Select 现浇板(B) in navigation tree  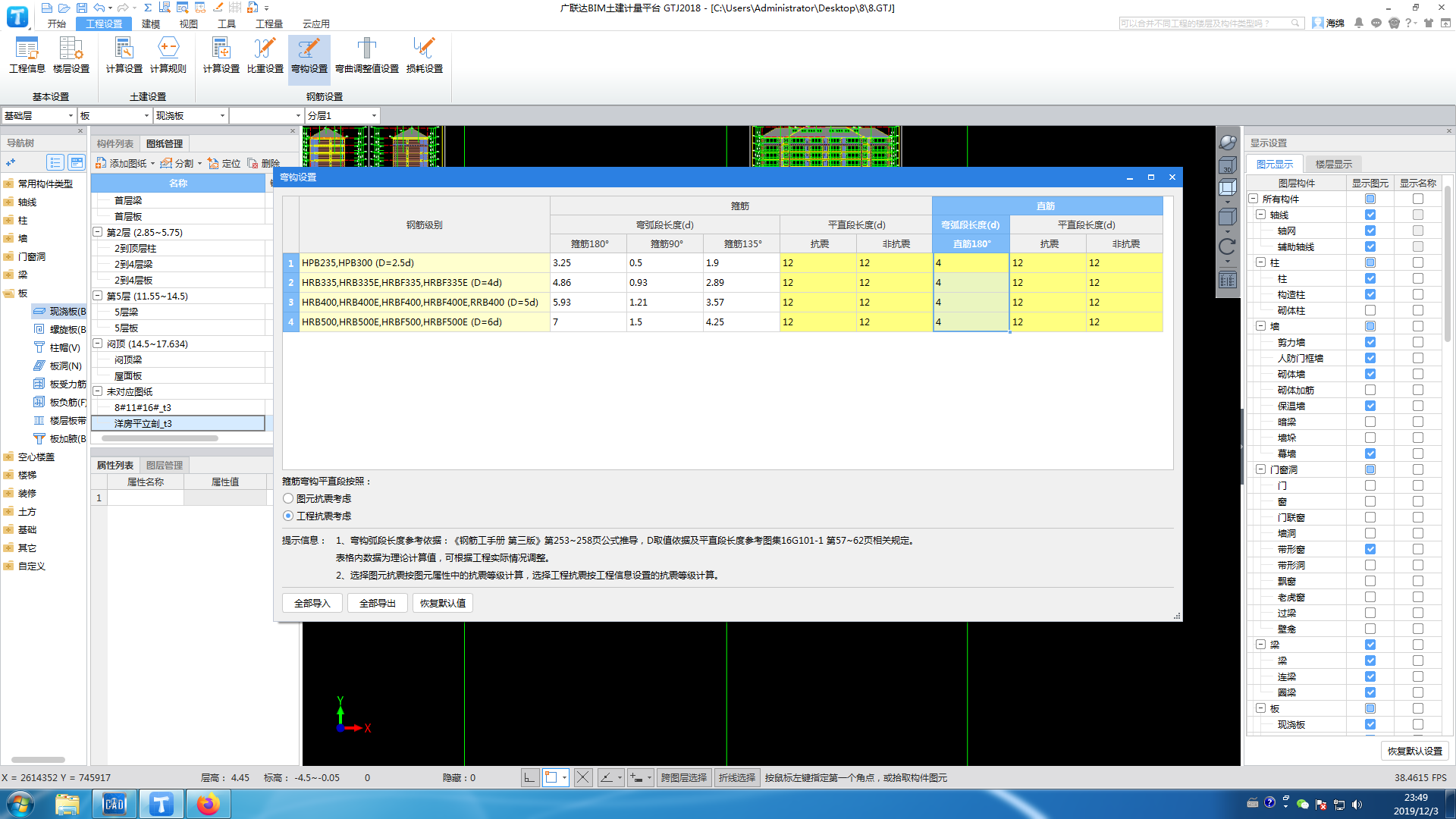pyautogui.click(x=59, y=311)
